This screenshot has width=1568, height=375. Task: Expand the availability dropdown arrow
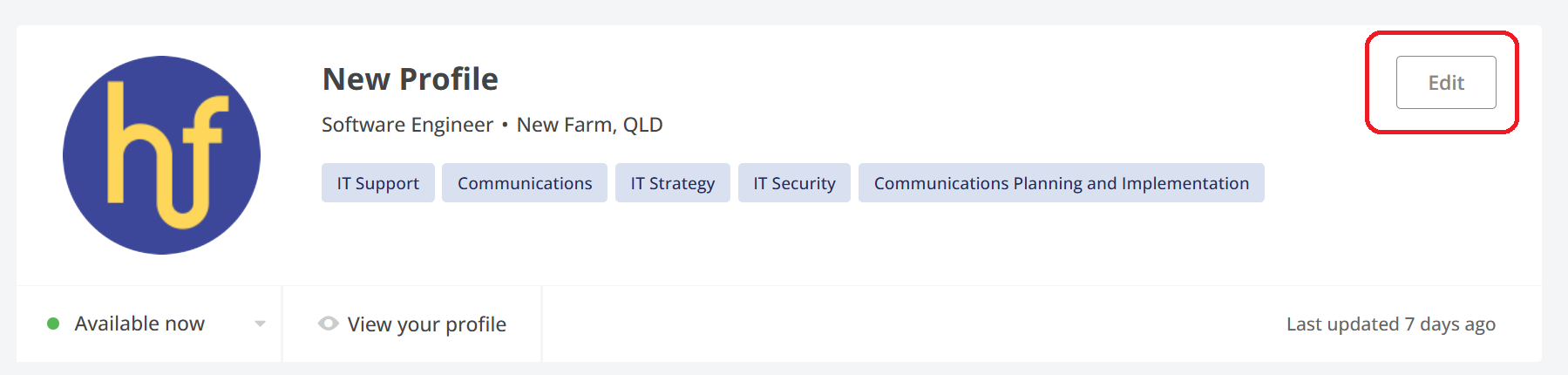[260, 324]
